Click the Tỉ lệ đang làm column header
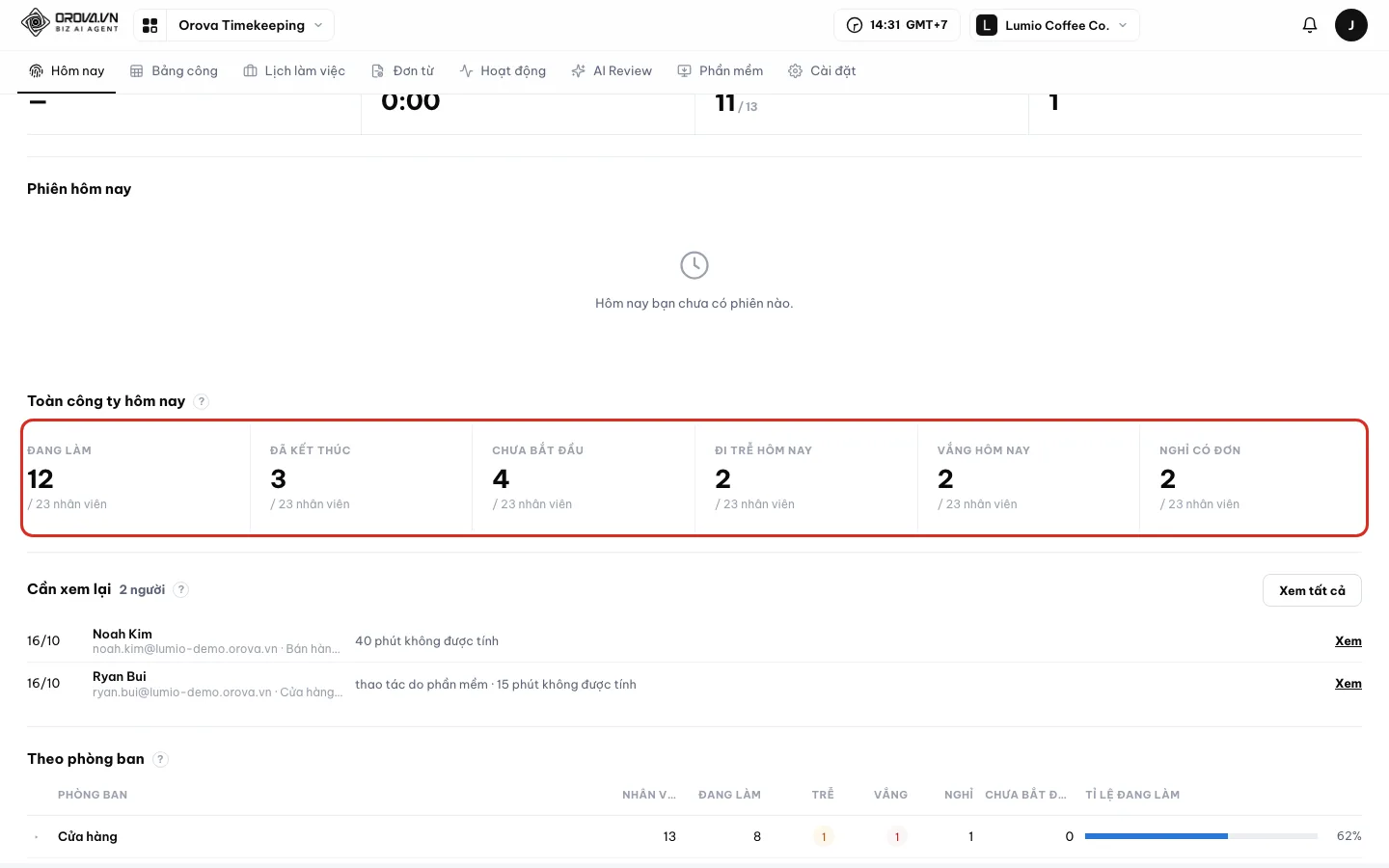Viewport: 1389px width, 868px height. pyautogui.click(x=1132, y=795)
